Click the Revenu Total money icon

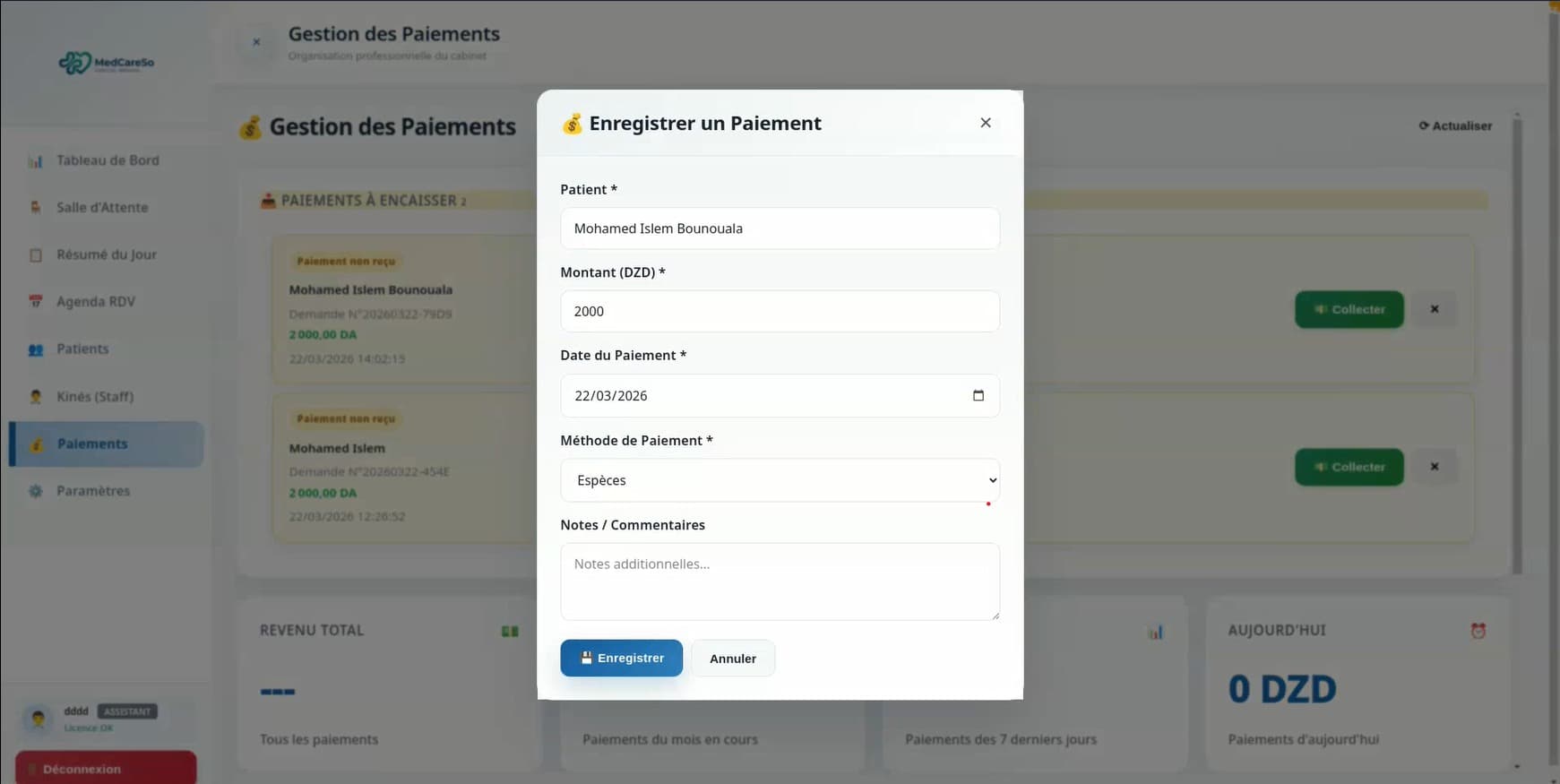point(510,632)
